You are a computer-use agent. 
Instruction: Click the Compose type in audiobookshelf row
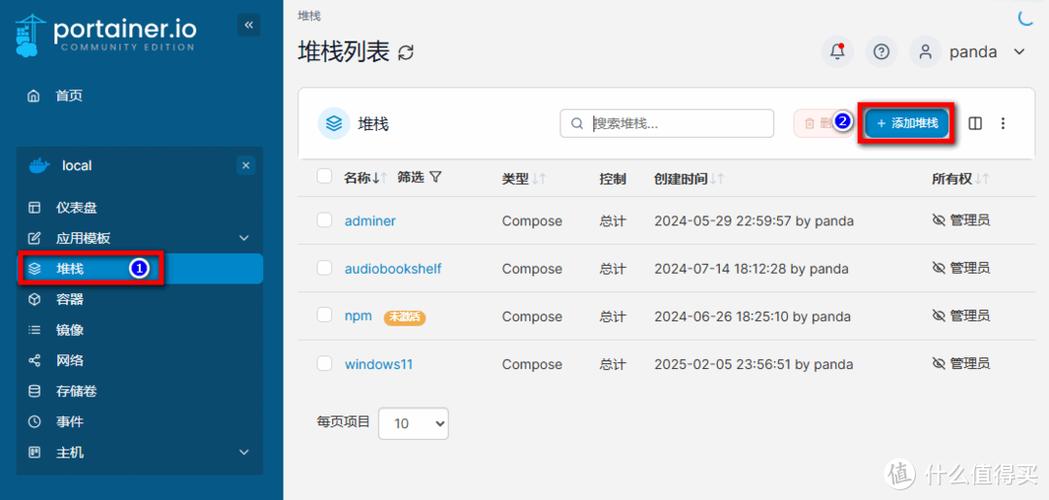[x=532, y=269]
